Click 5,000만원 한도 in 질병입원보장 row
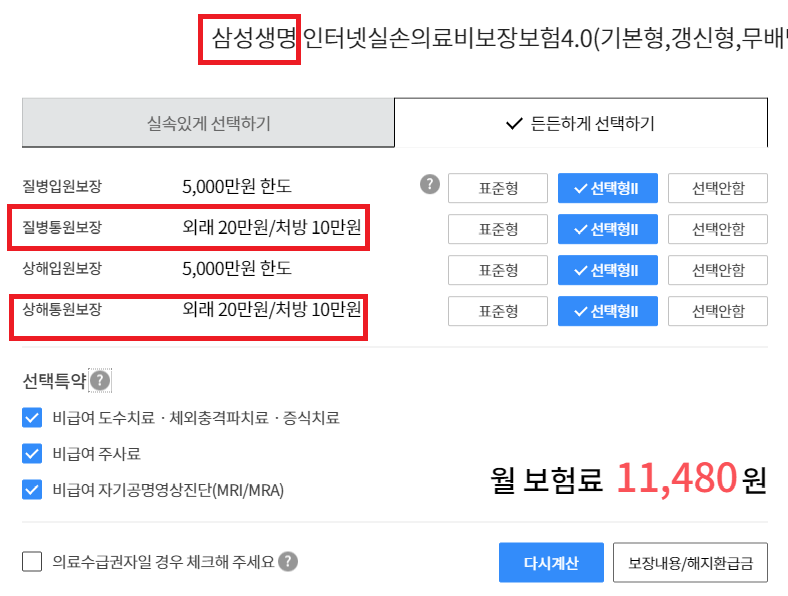The image size is (788, 596). coord(237,186)
